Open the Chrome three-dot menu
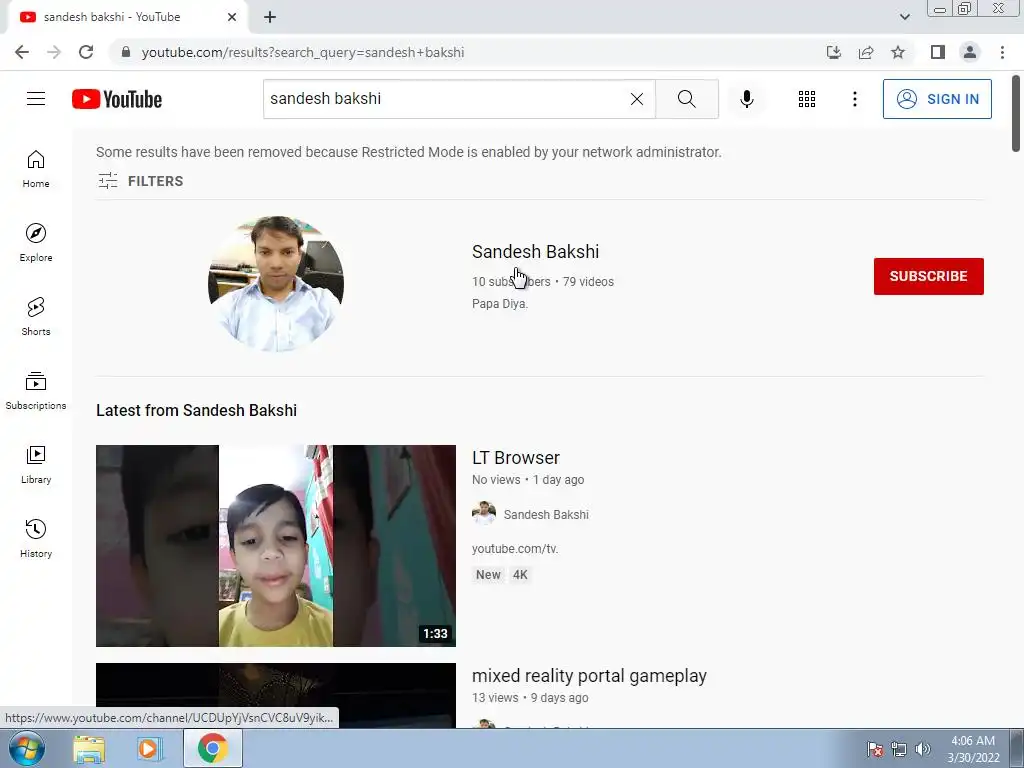 (1002, 52)
